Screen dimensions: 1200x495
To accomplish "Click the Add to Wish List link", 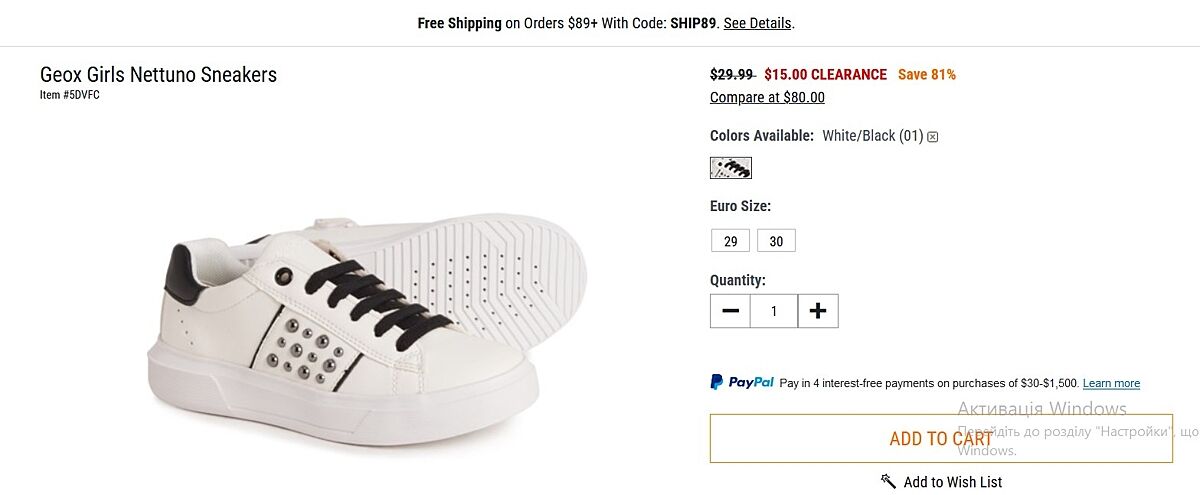I will pyautogui.click(x=952, y=482).
